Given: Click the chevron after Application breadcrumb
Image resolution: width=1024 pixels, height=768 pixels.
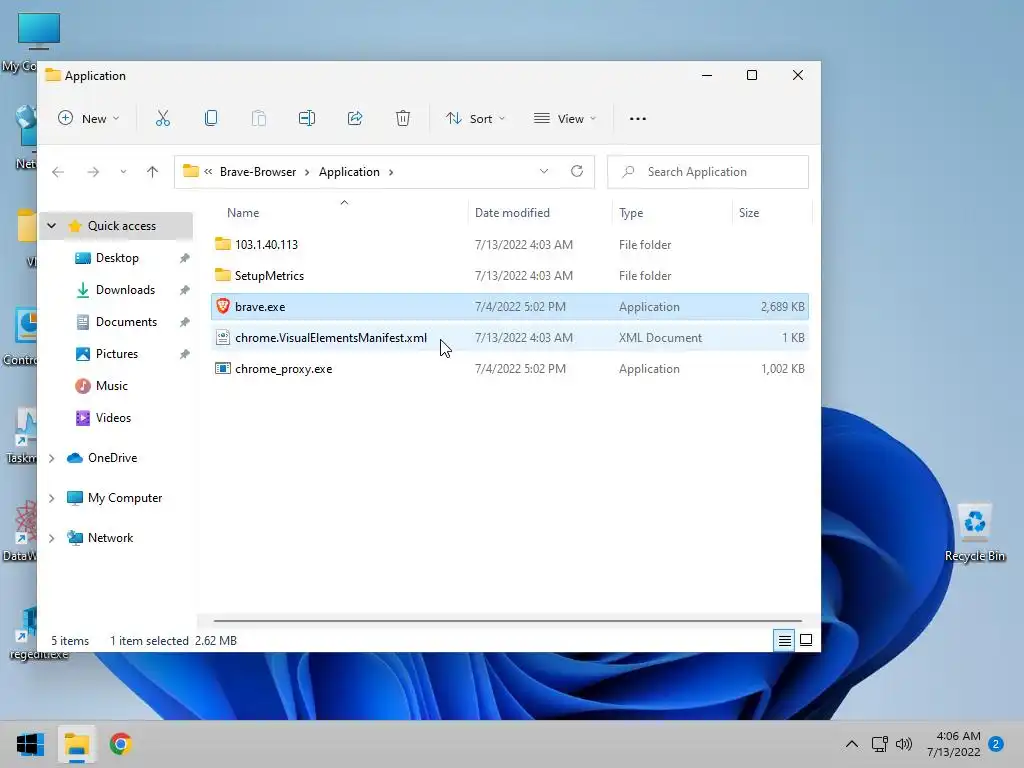Looking at the screenshot, I should coord(391,172).
